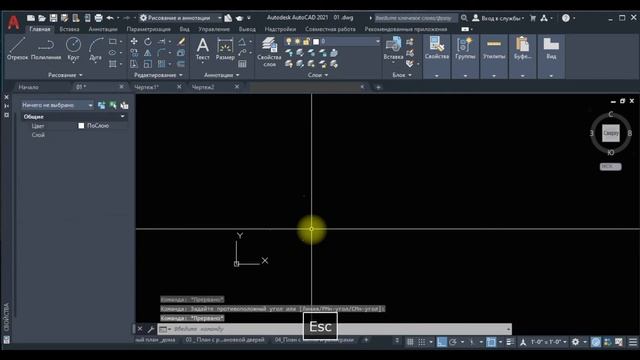
Task: Open the Размер (Dimension) tool
Action: tap(225, 49)
